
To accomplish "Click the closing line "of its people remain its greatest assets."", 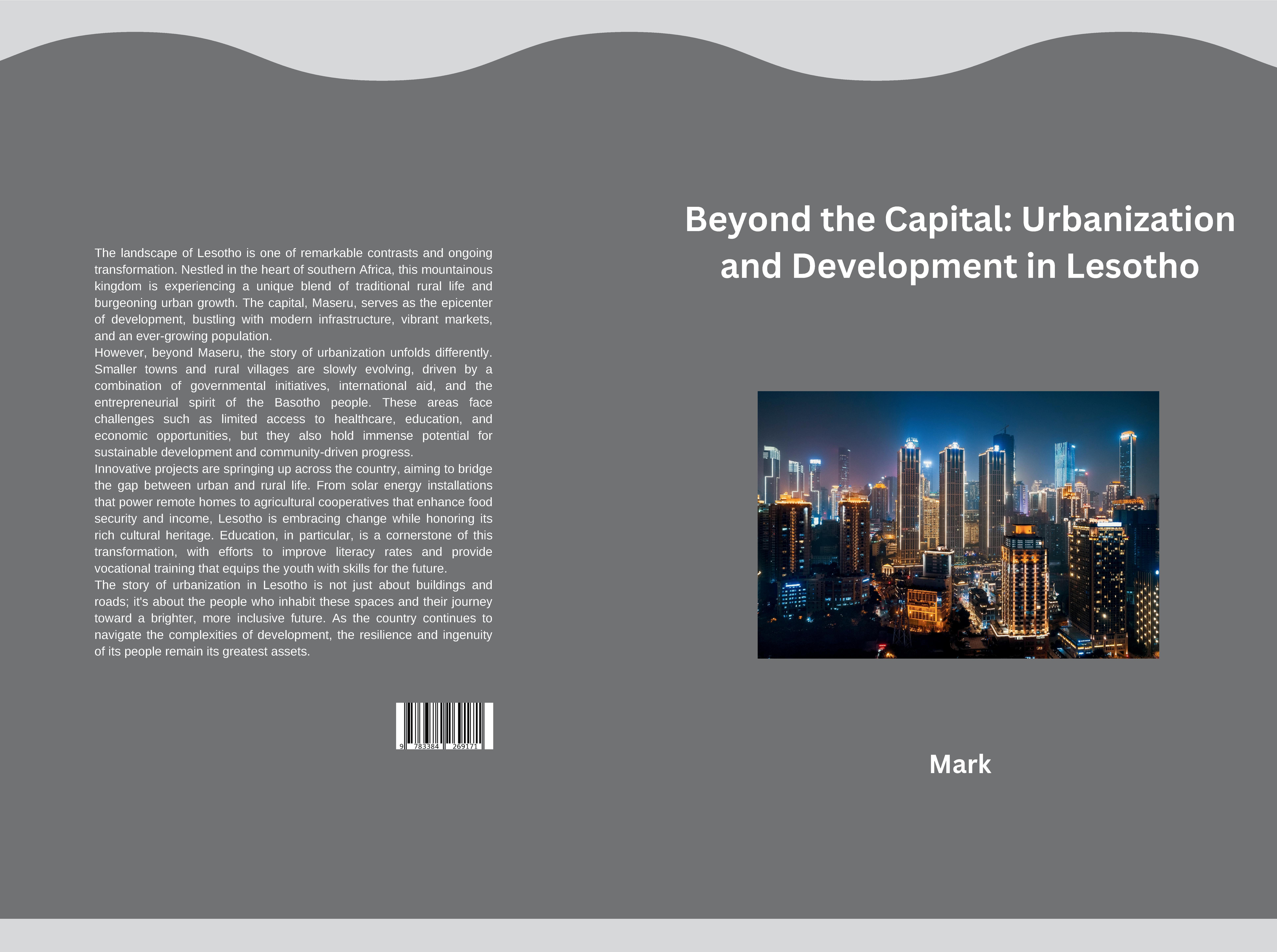I will [x=202, y=652].
